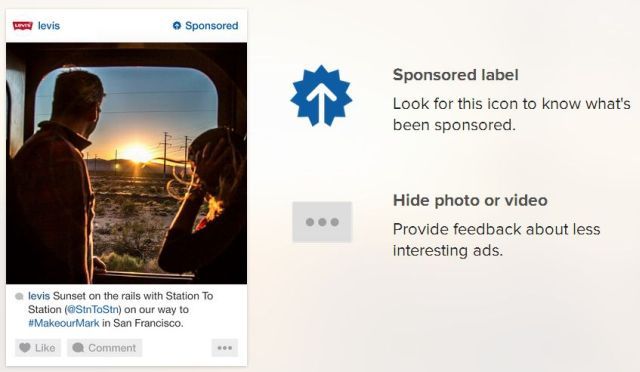Click the large blue sponsored arrow badge
The width and height of the screenshot is (640, 372).
point(321,96)
